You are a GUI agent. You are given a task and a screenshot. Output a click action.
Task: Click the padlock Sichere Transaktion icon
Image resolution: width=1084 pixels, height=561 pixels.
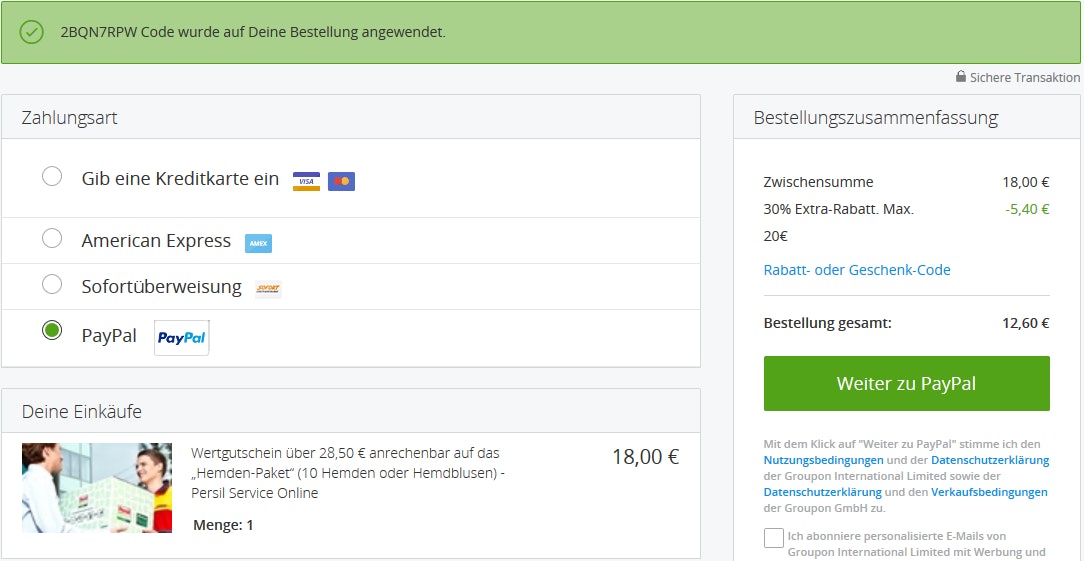click(961, 77)
